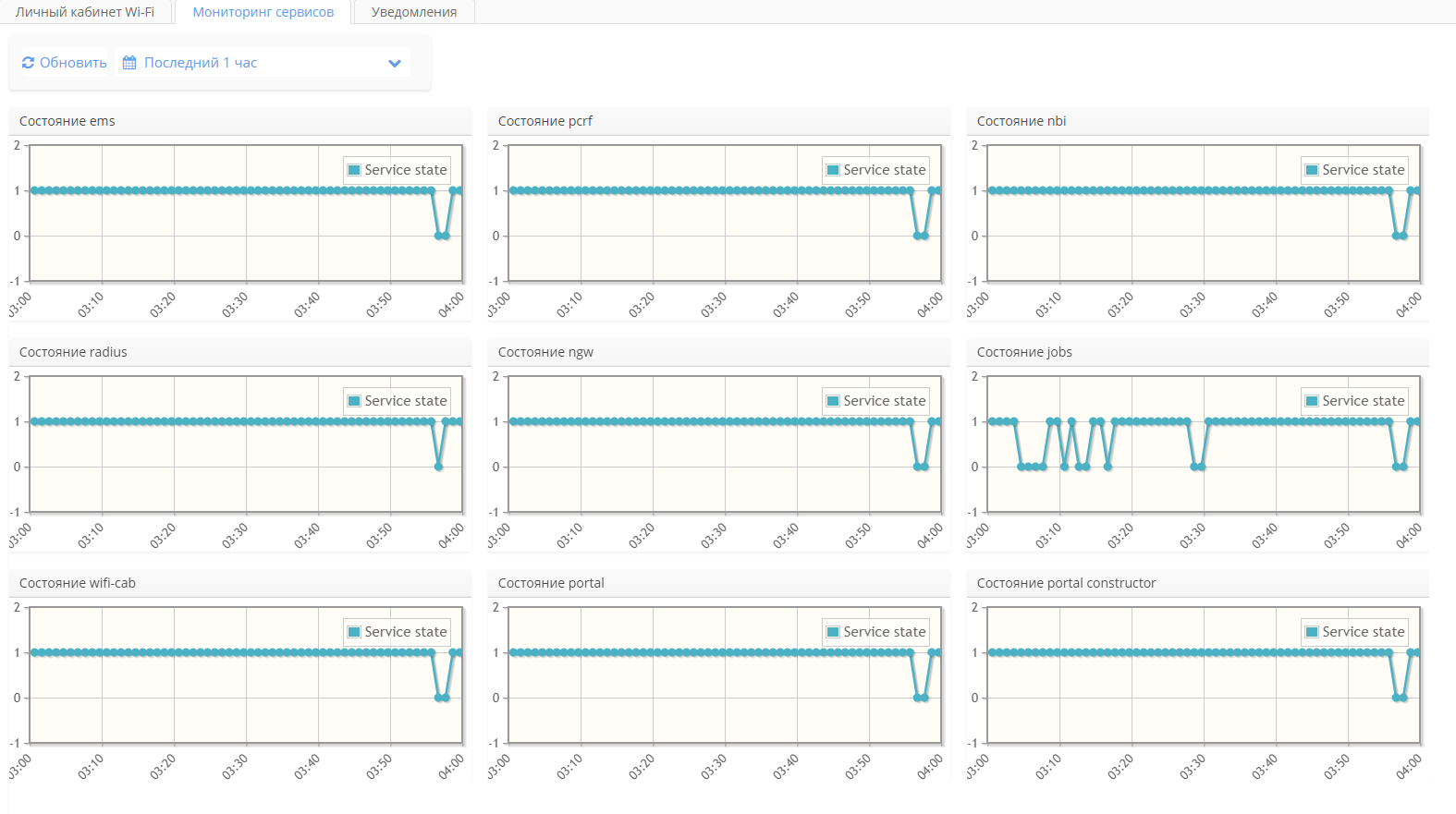Switch to the Личный кабинет Wi-Fi tab
Image resolution: width=1456 pixels, height=814 pixels.
85,12
